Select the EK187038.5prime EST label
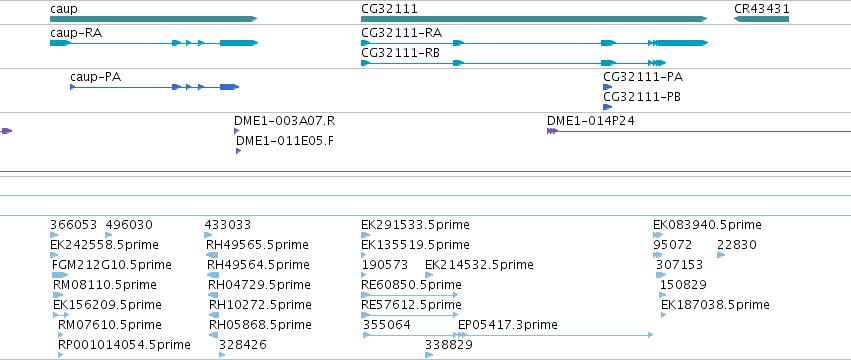Viewport: 851px width, 360px height. click(715, 305)
